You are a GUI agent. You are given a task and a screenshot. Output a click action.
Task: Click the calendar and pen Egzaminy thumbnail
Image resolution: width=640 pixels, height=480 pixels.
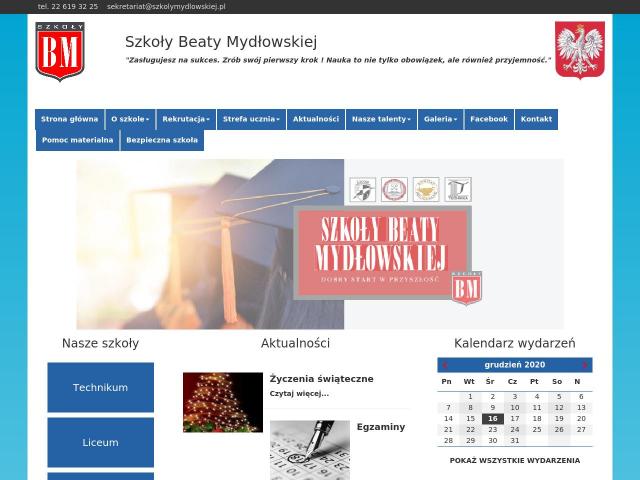tap(310, 450)
